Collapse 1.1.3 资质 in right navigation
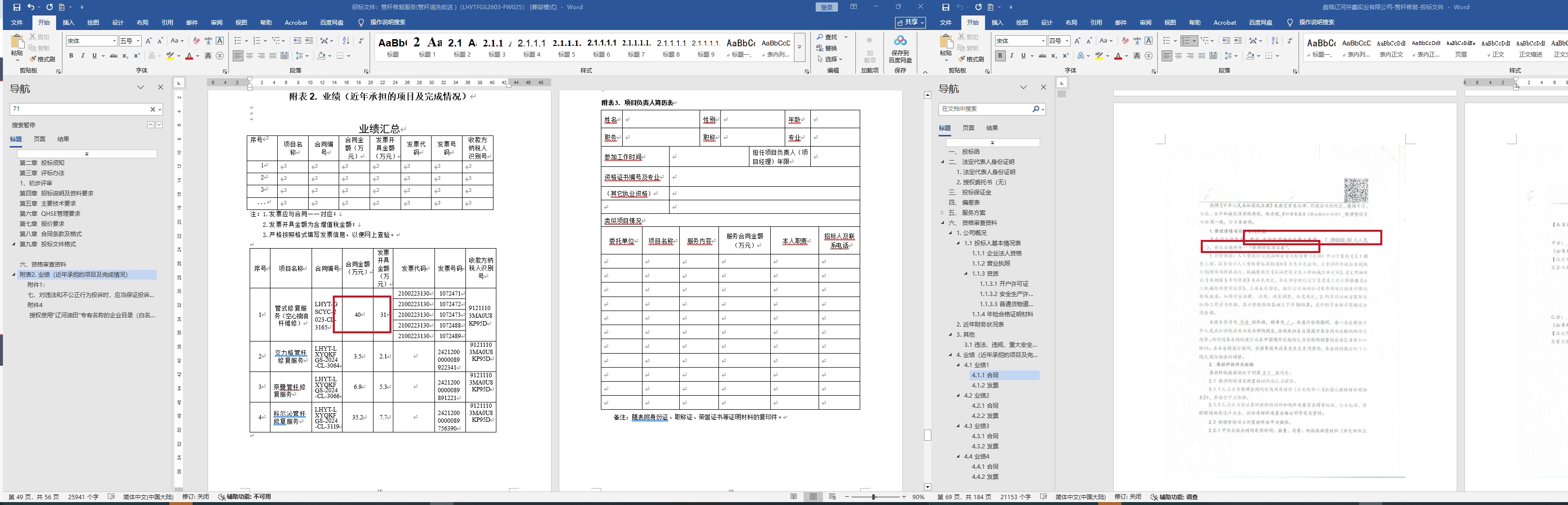Viewport: 1568px width, 505px height. tap(967, 274)
